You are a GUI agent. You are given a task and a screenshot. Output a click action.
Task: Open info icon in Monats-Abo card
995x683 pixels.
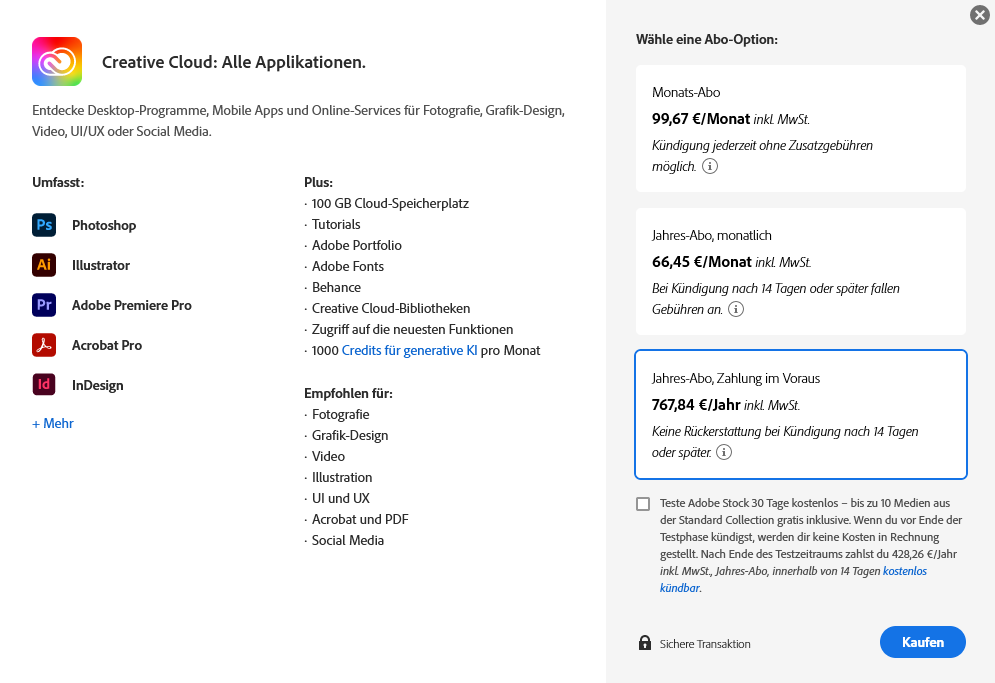click(710, 166)
